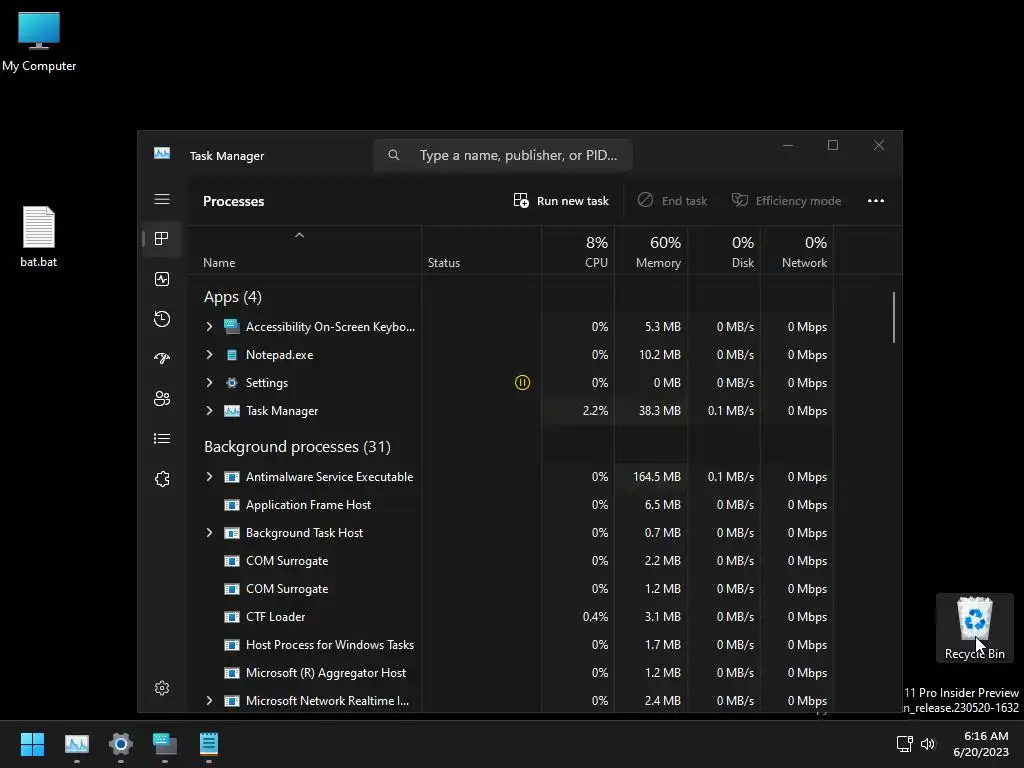
Task: Select the My Computer desktop icon
Action: point(39,42)
